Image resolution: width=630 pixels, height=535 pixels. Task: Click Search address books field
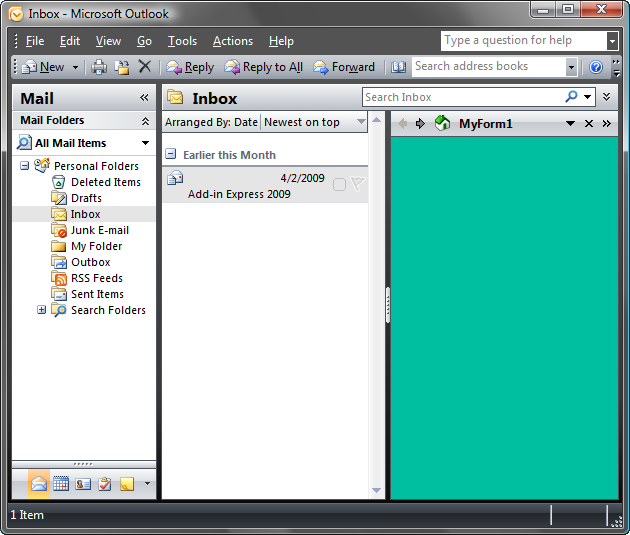pyautogui.click(x=489, y=67)
